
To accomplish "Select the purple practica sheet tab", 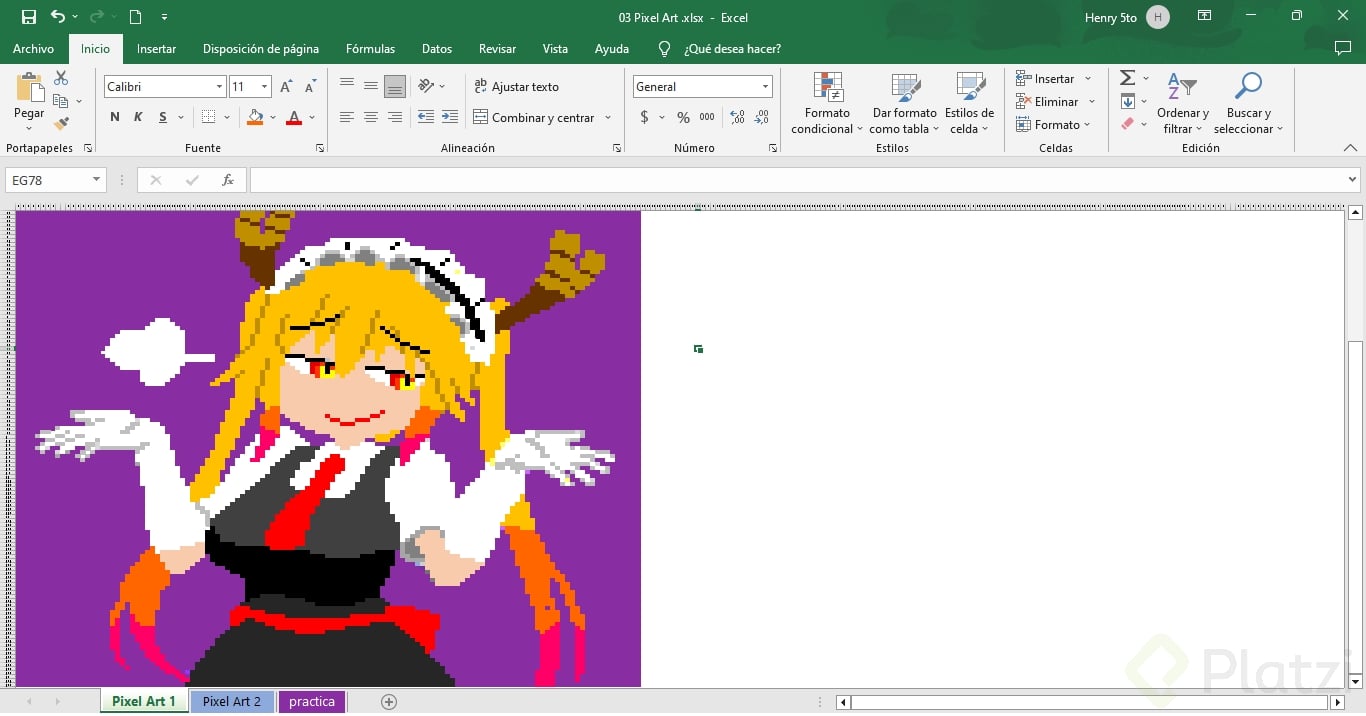I will tap(312, 701).
